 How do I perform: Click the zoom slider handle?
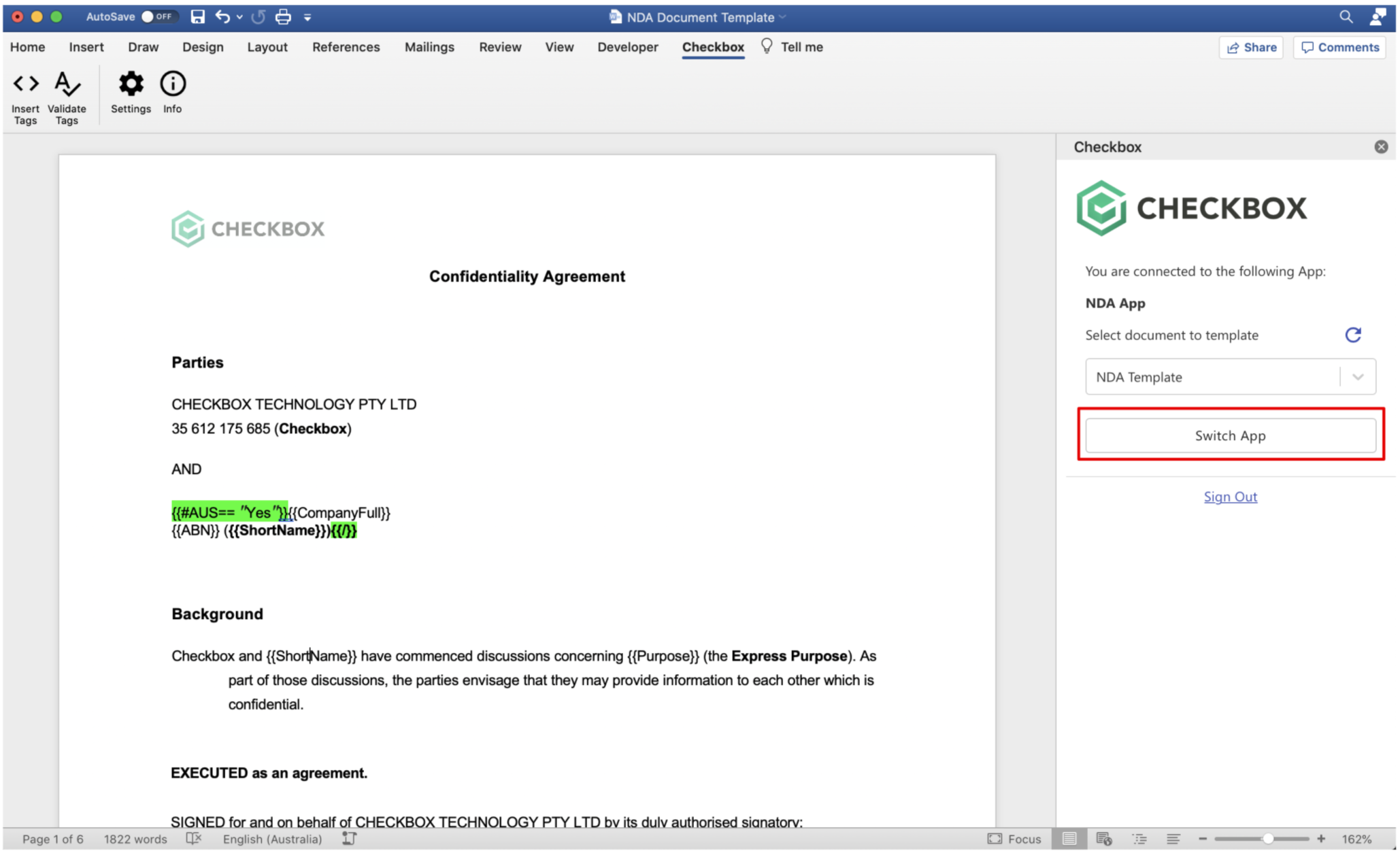tap(1268, 839)
